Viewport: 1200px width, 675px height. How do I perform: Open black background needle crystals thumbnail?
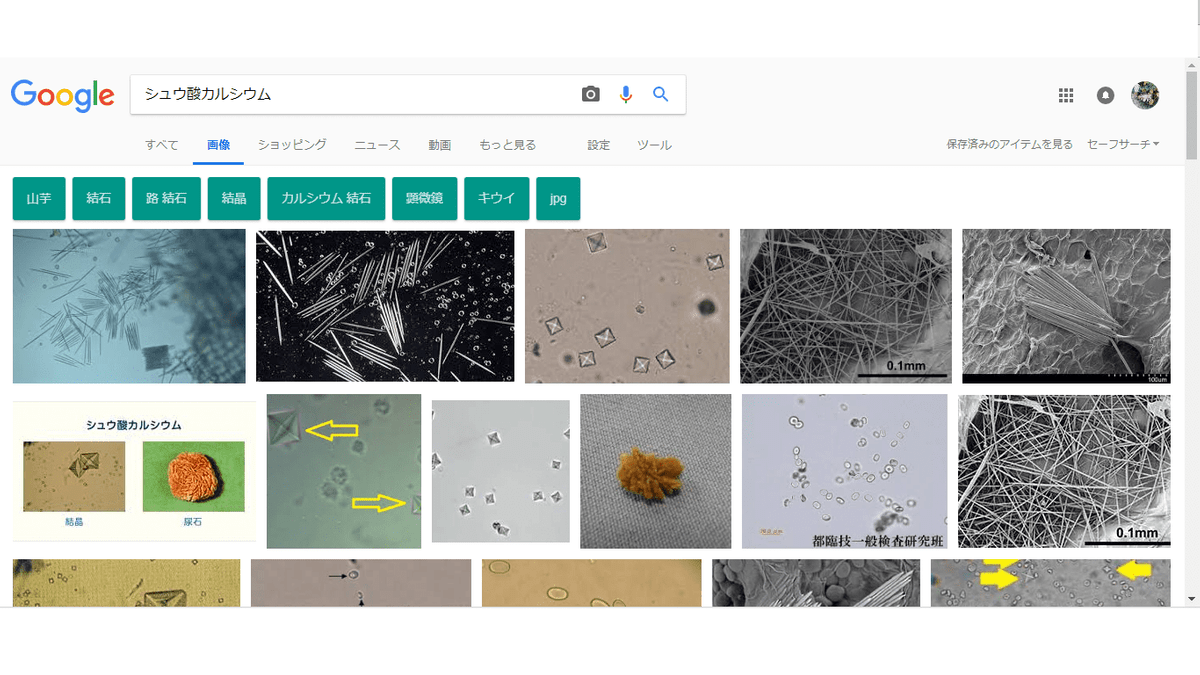pyautogui.click(x=385, y=306)
